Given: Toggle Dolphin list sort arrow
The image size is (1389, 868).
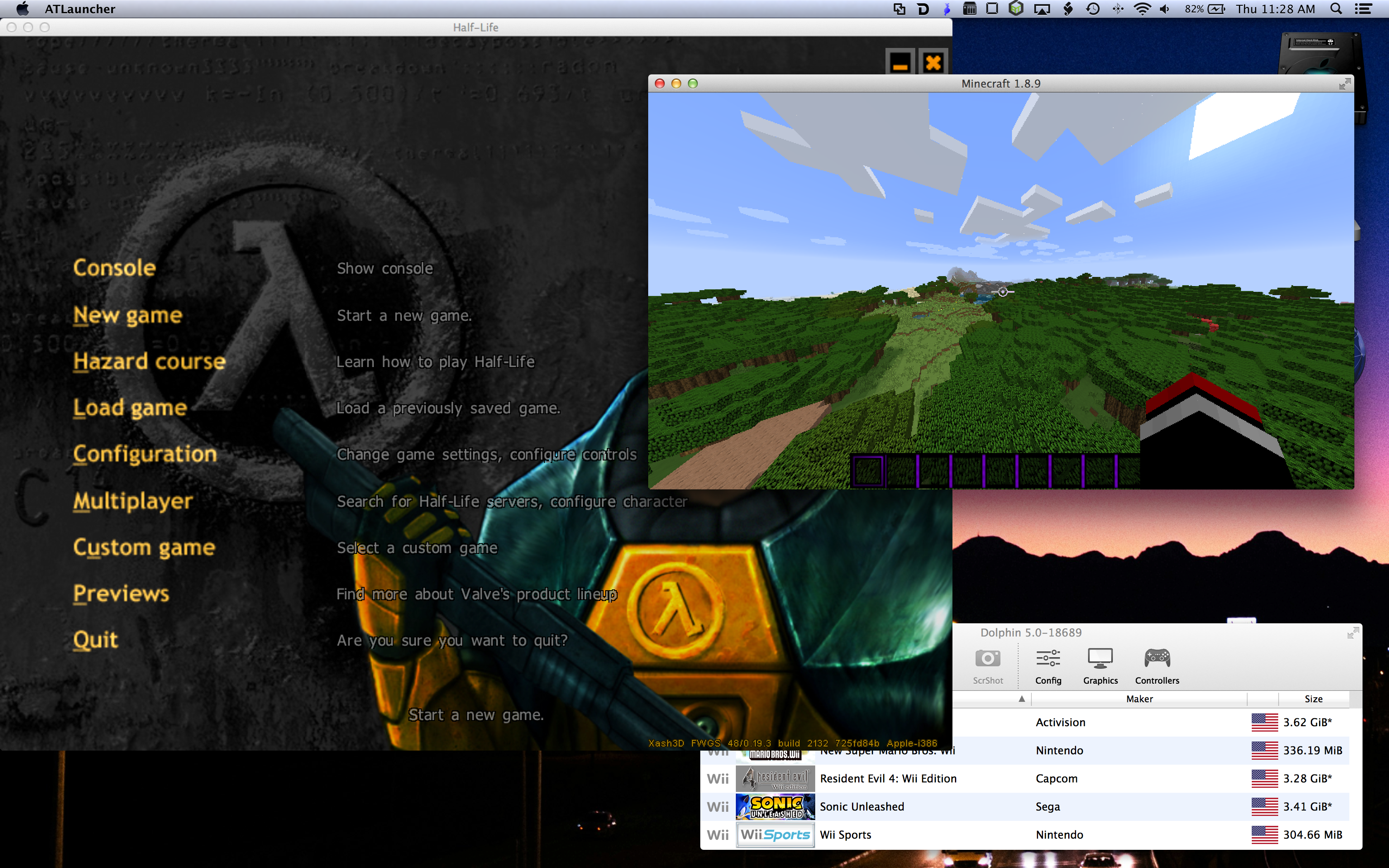Looking at the screenshot, I should (x=1021, y=699).
